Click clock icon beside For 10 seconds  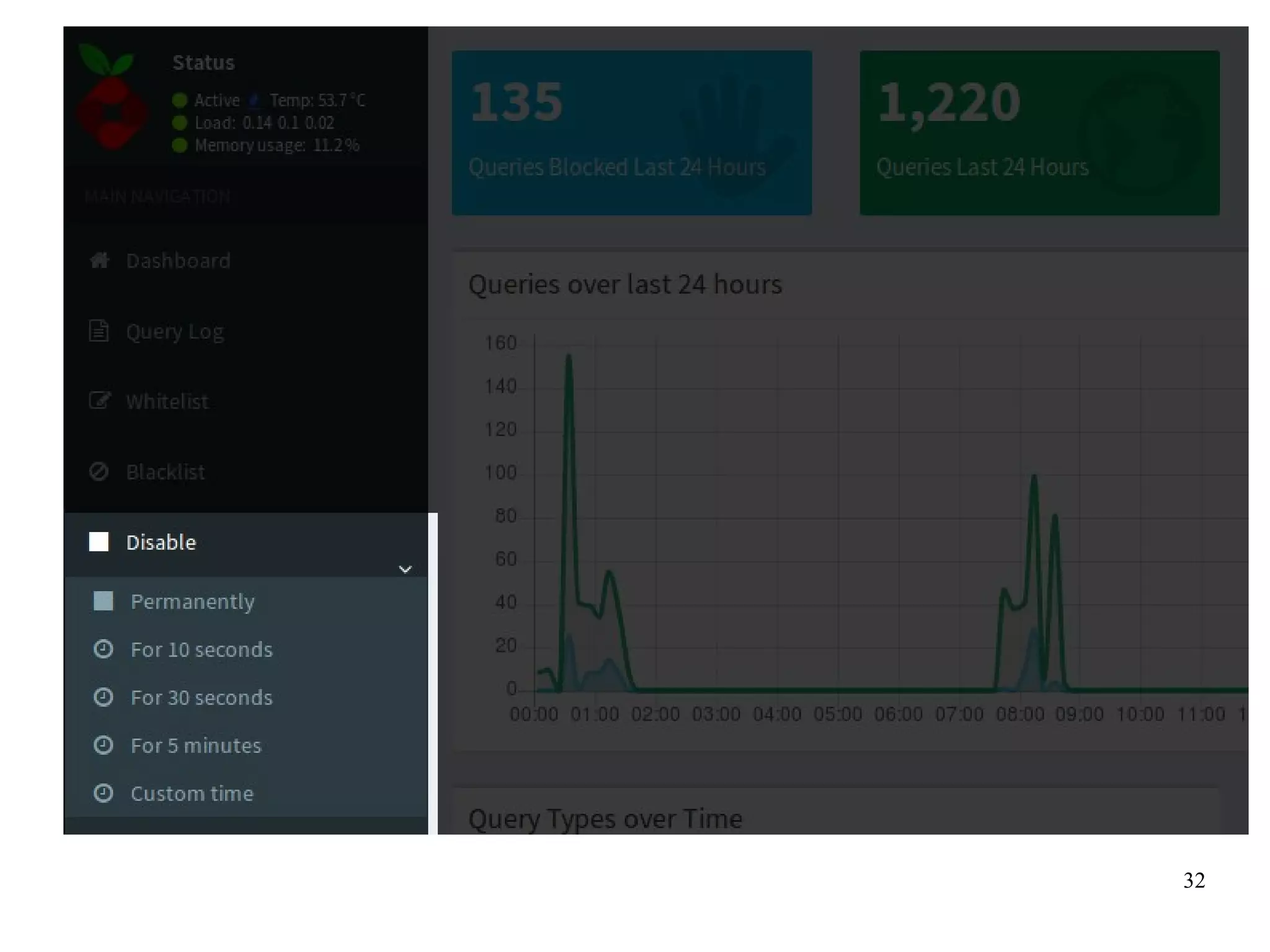pos(103,649)
